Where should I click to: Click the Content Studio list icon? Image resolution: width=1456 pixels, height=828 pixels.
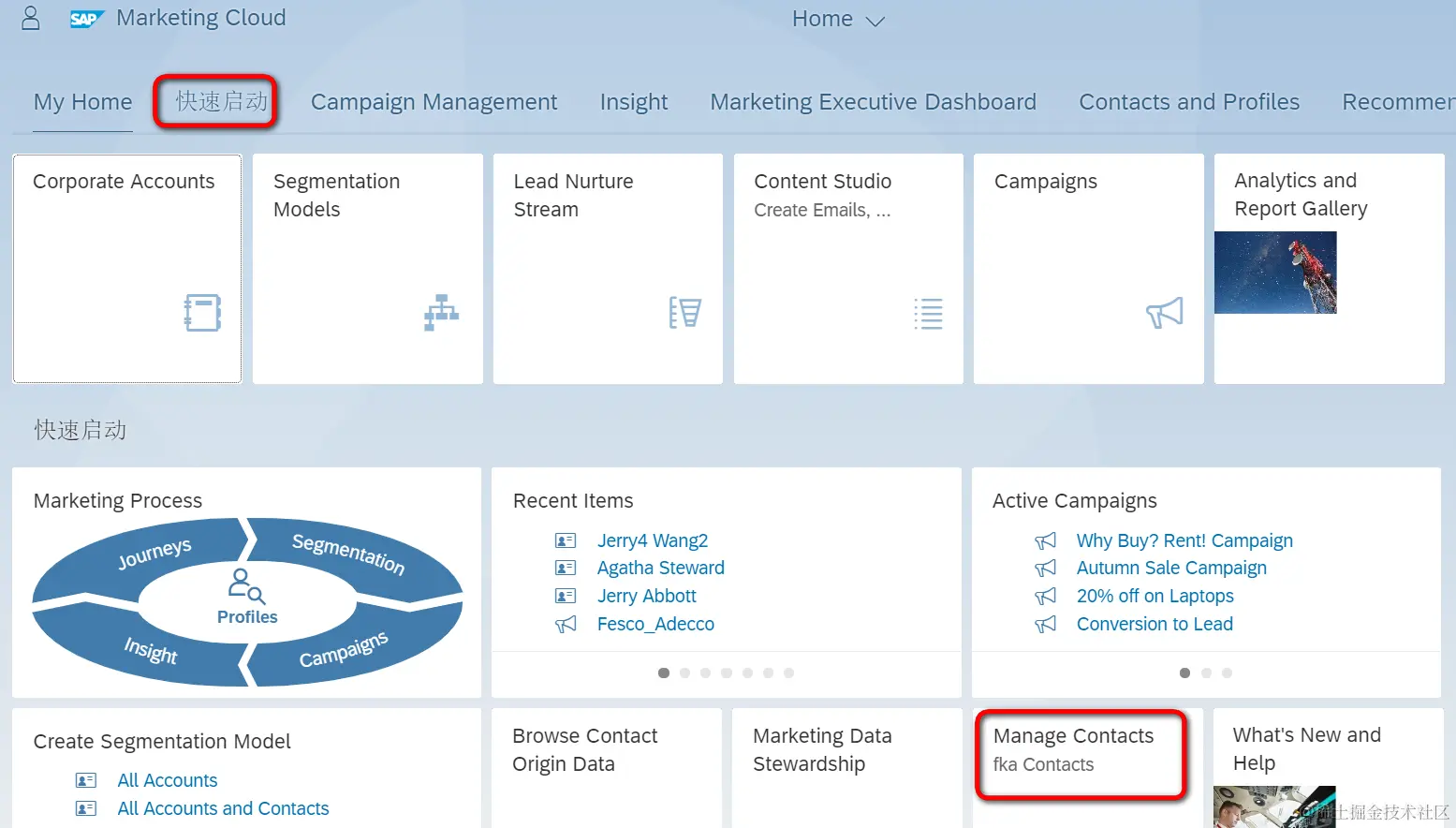coord(928,313)
